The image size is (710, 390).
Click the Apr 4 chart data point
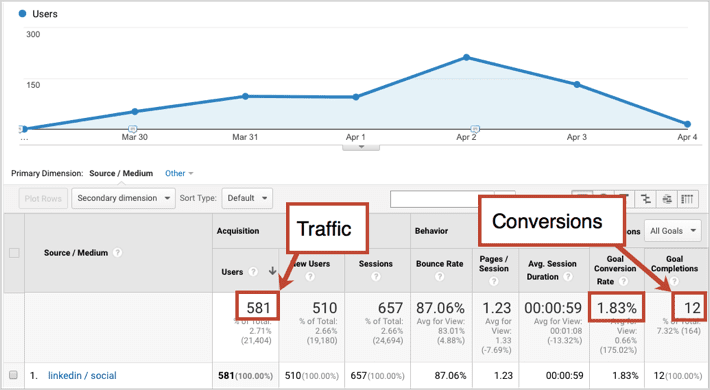tap(687, 124)
